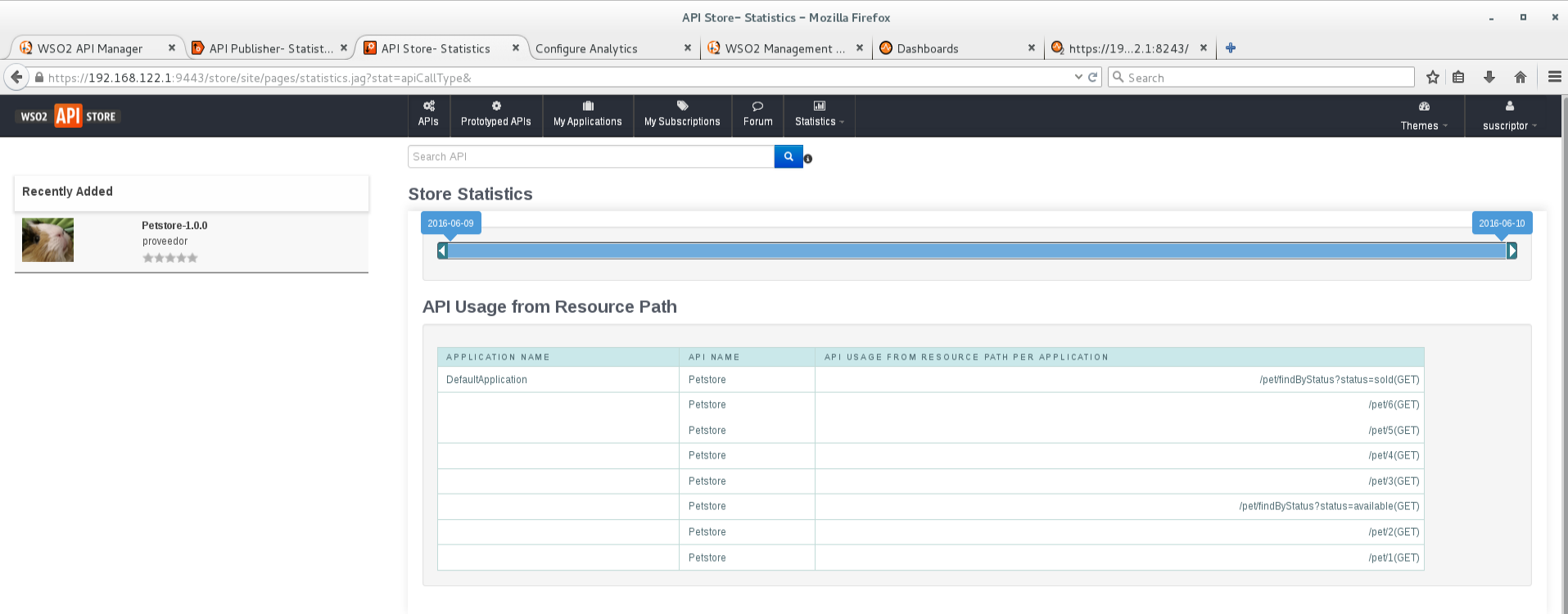This screenshot has width=1568, height=614.
Task: Switch to the WSO2 API Manager tab
Action: click(97, 48)
